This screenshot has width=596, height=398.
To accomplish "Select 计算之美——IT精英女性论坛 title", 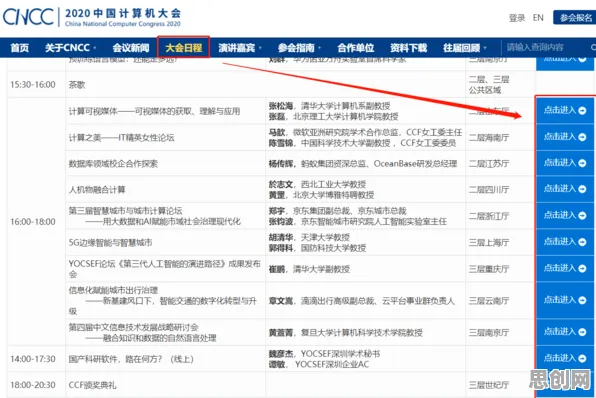I will pos(121,138).
